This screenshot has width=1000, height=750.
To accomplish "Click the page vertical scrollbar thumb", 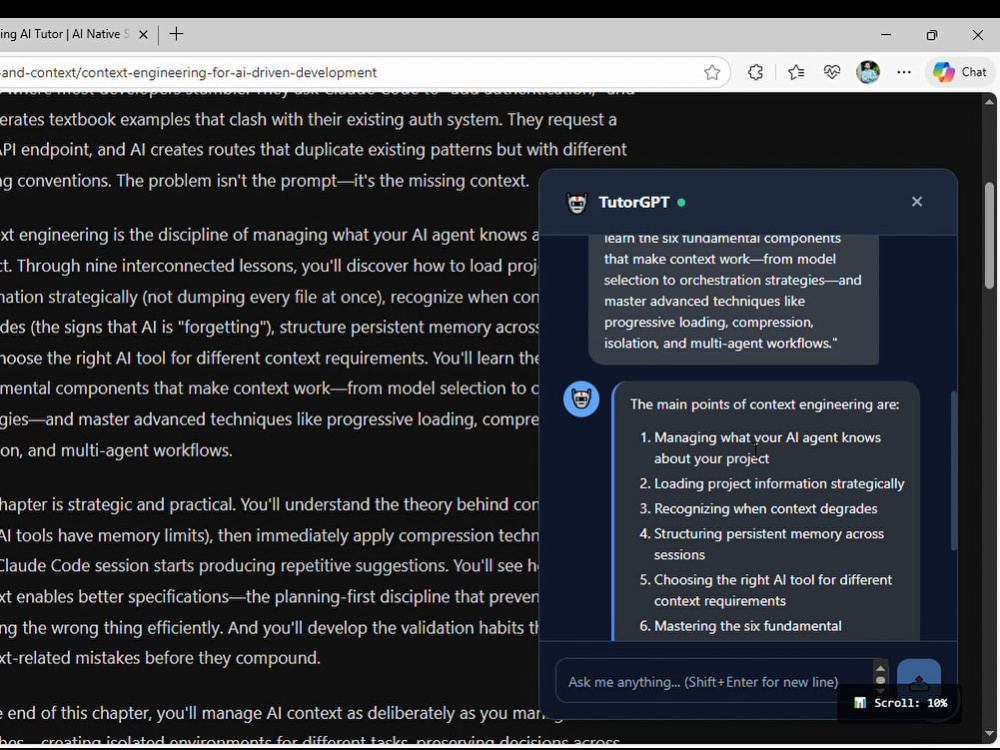I will [989, 235].
